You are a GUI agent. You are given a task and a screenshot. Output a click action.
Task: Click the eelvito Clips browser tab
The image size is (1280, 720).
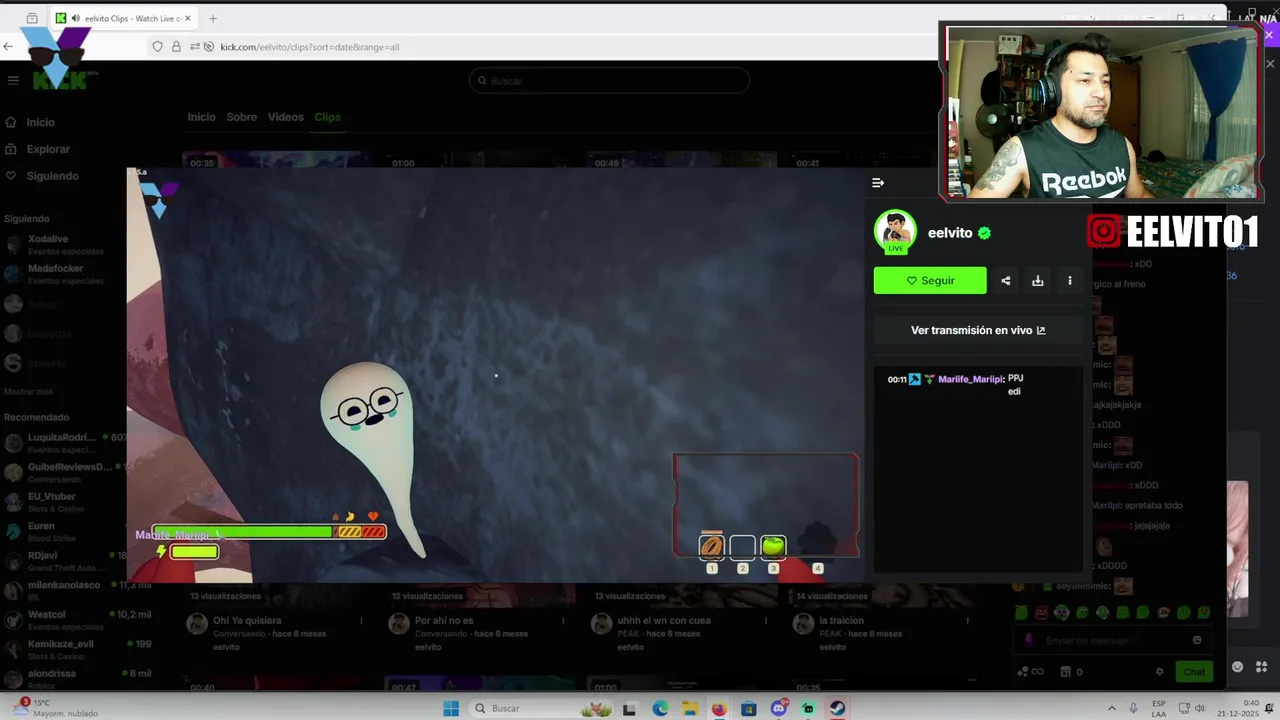(x=124, y=18)
